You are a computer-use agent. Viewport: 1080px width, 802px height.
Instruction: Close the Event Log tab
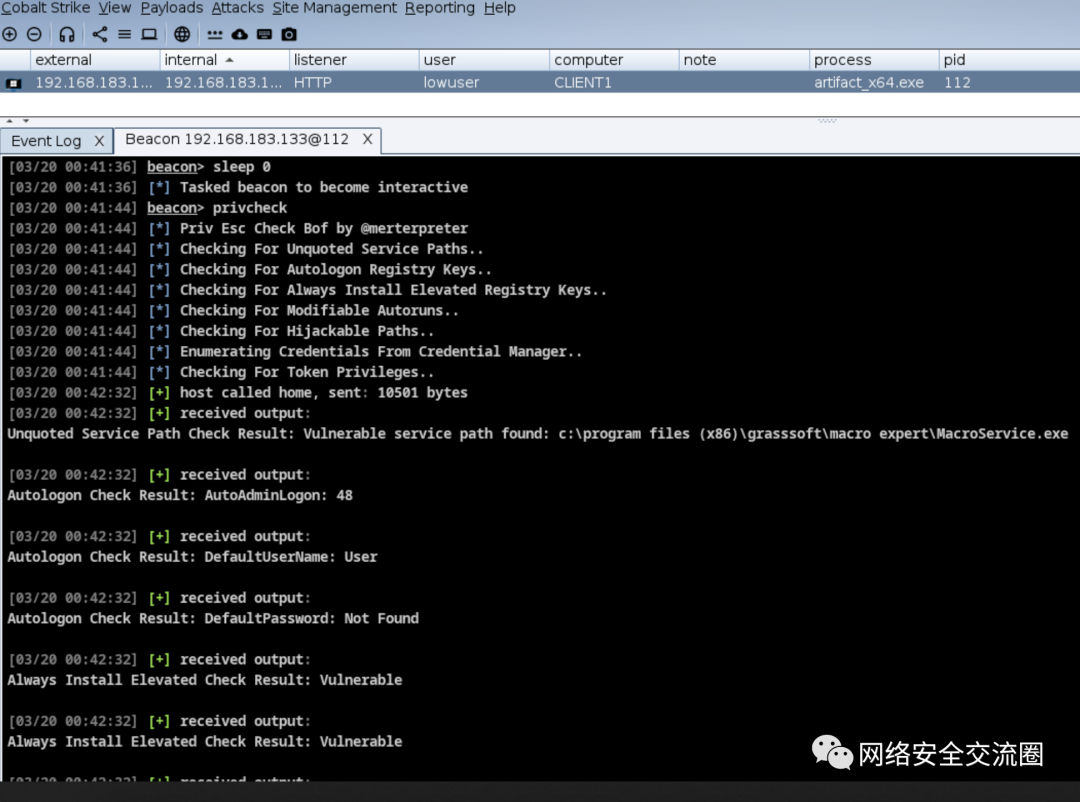99,141
